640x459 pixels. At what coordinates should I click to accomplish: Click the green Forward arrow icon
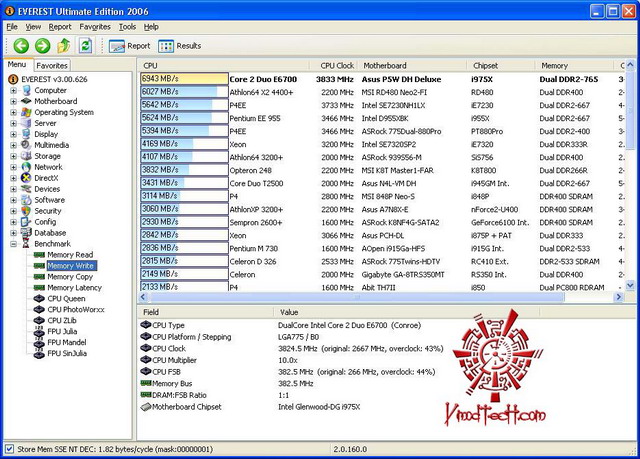42,46
